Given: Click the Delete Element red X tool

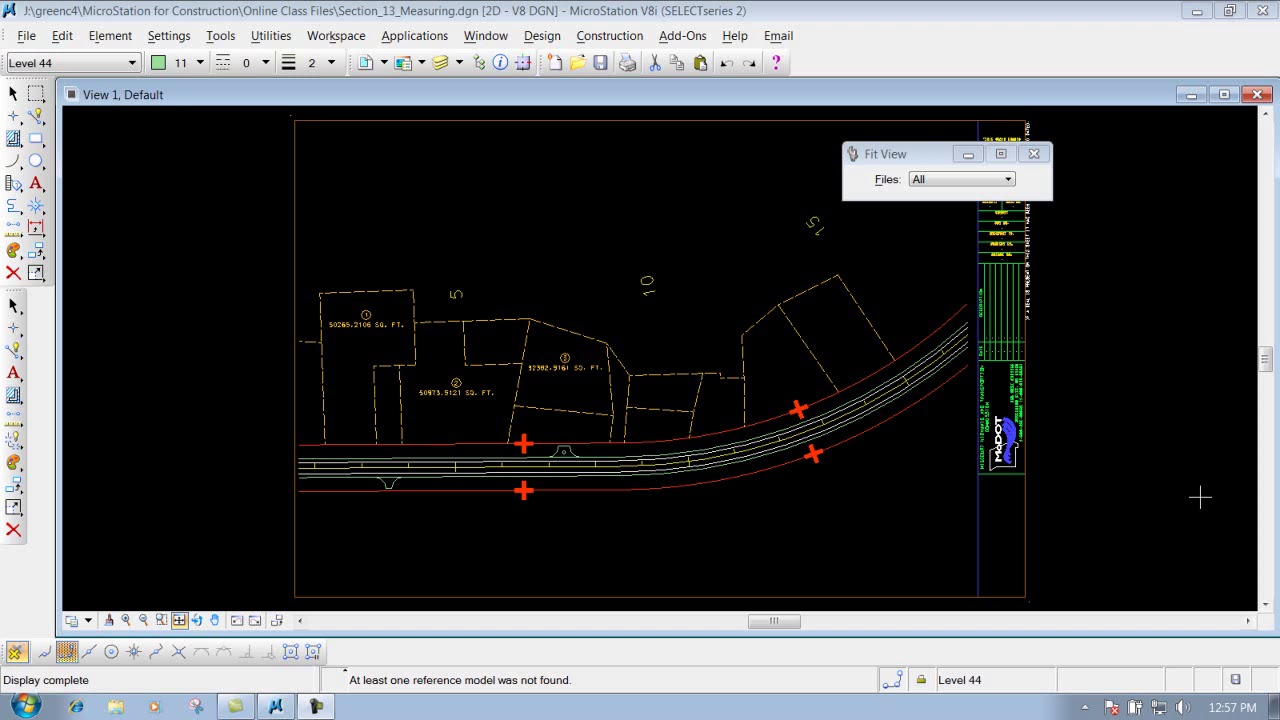Looking at the screenshot, I should (13, 273).
